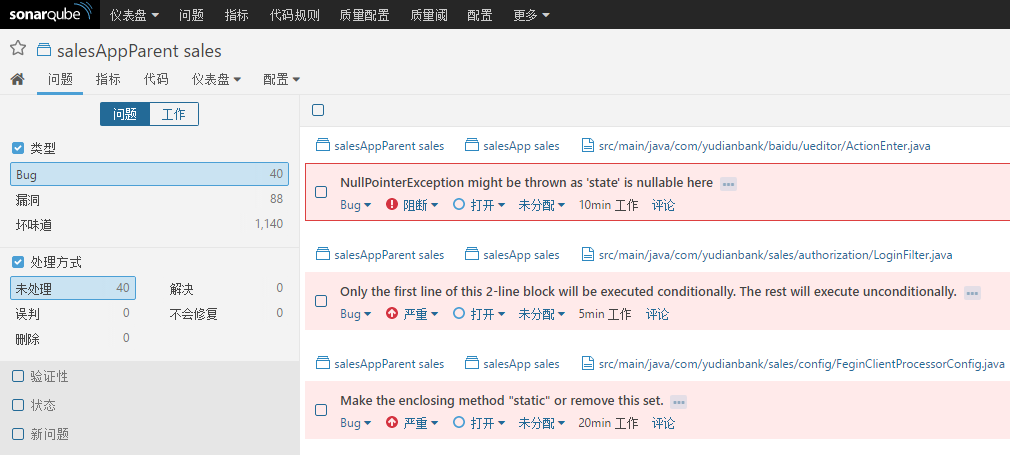Click ellipsis icon after static method issue
The image size is (1010, 455).
tap(679, 402)
